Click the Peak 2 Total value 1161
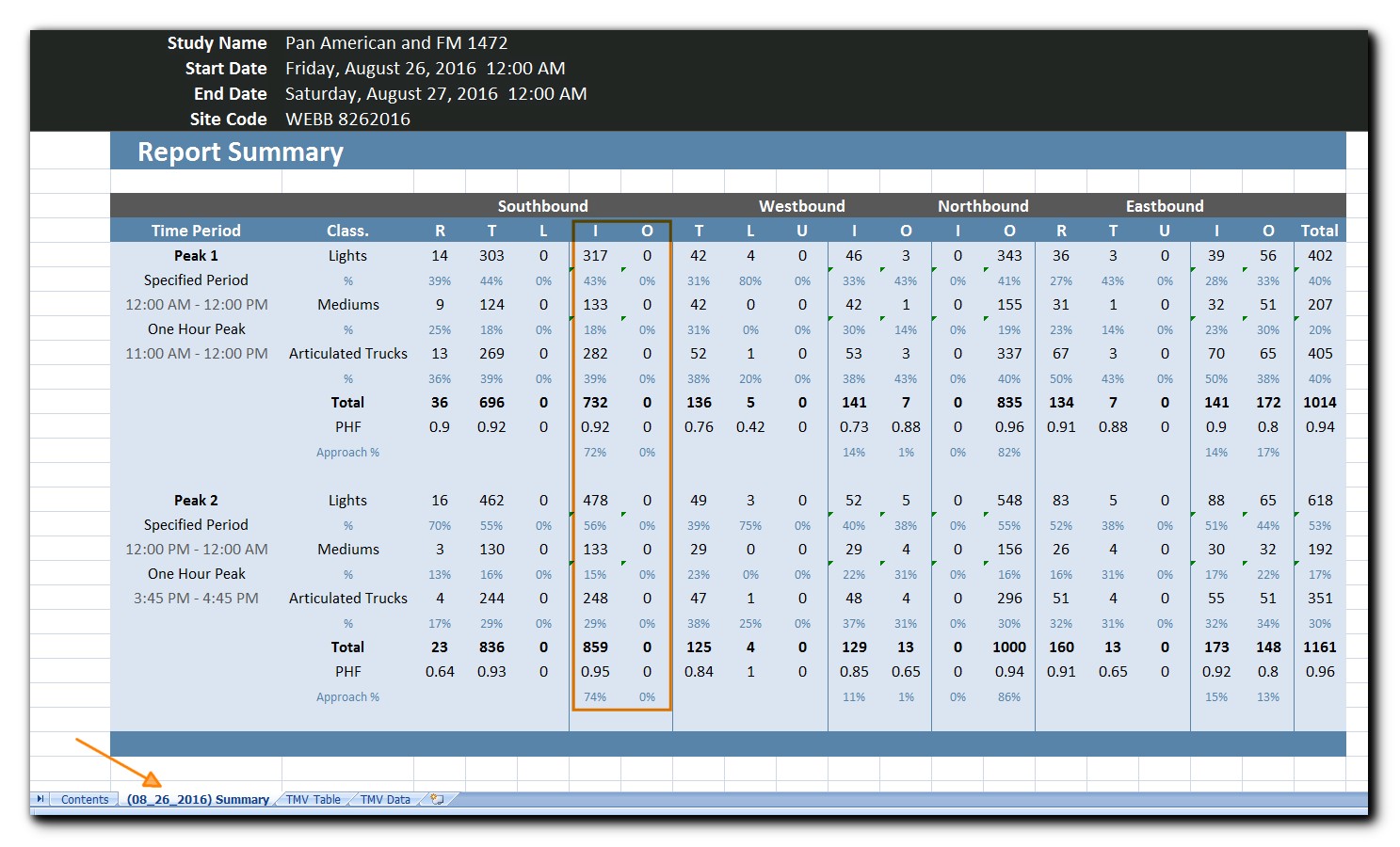The height and width of the screenshot is (847, 1400). [1319, 647]
